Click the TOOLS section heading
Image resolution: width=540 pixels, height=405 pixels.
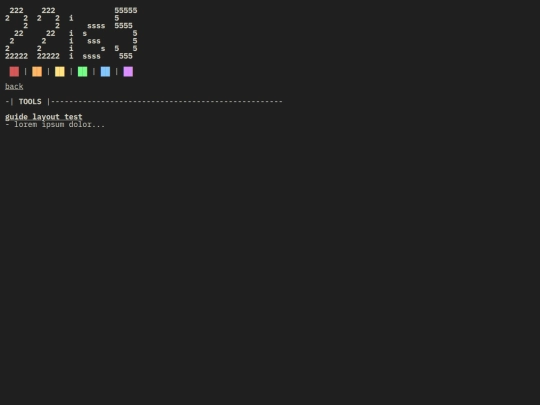(x=30, y=102)
